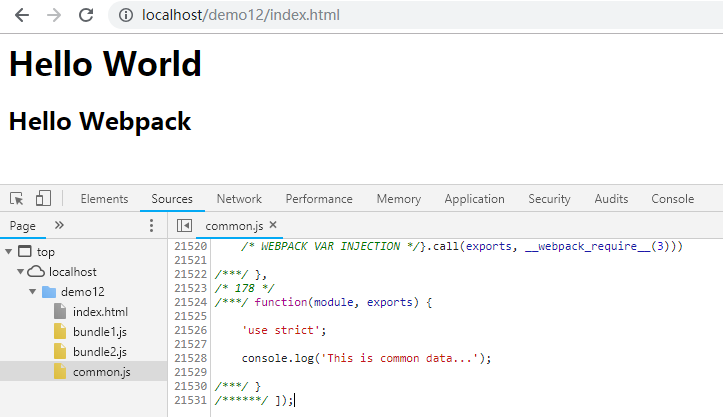Collapse the demo12 folder arrow
Screen dimensions: 723x417
coord(33,292)
